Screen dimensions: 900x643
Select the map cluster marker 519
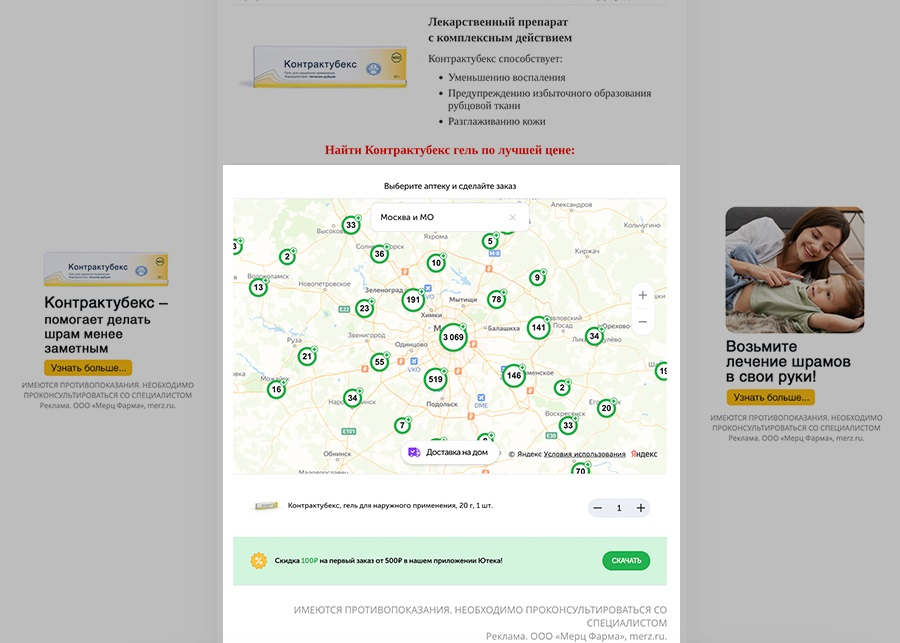click(435, 379)
